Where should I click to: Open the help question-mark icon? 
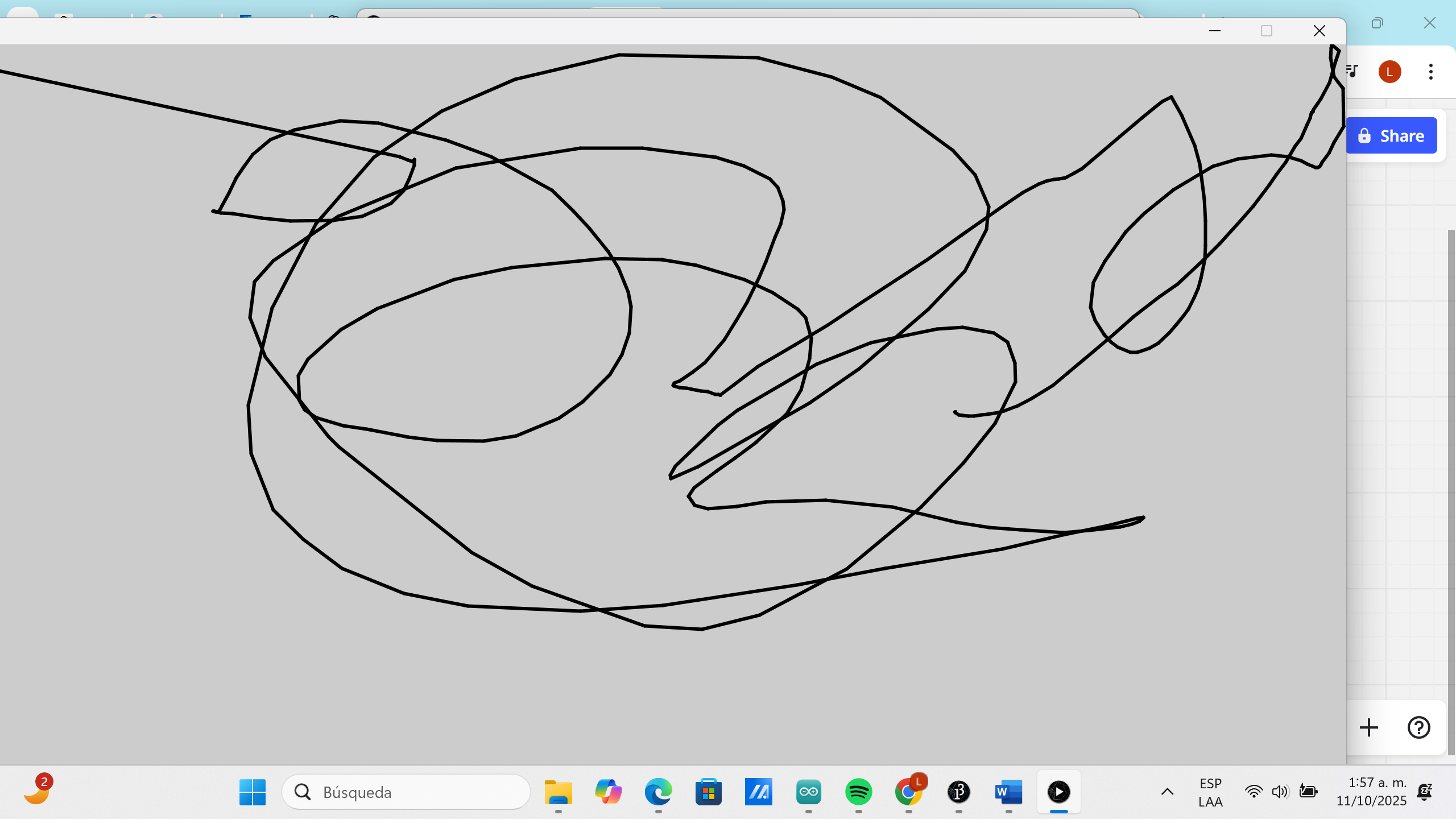coord(1418,727)
